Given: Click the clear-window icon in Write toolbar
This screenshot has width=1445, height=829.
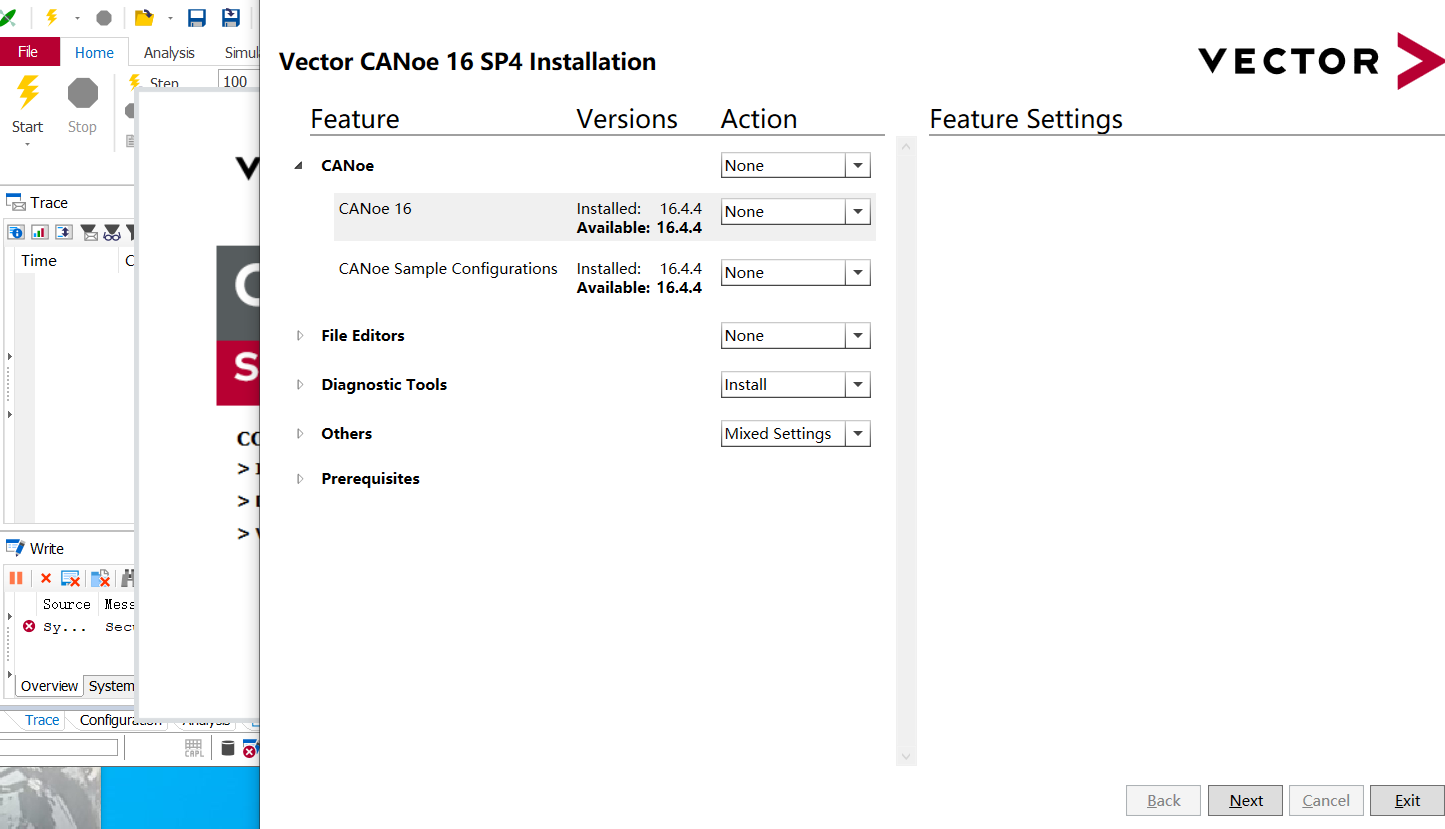Looking at the screenshot, I should [x=70, y=578].
